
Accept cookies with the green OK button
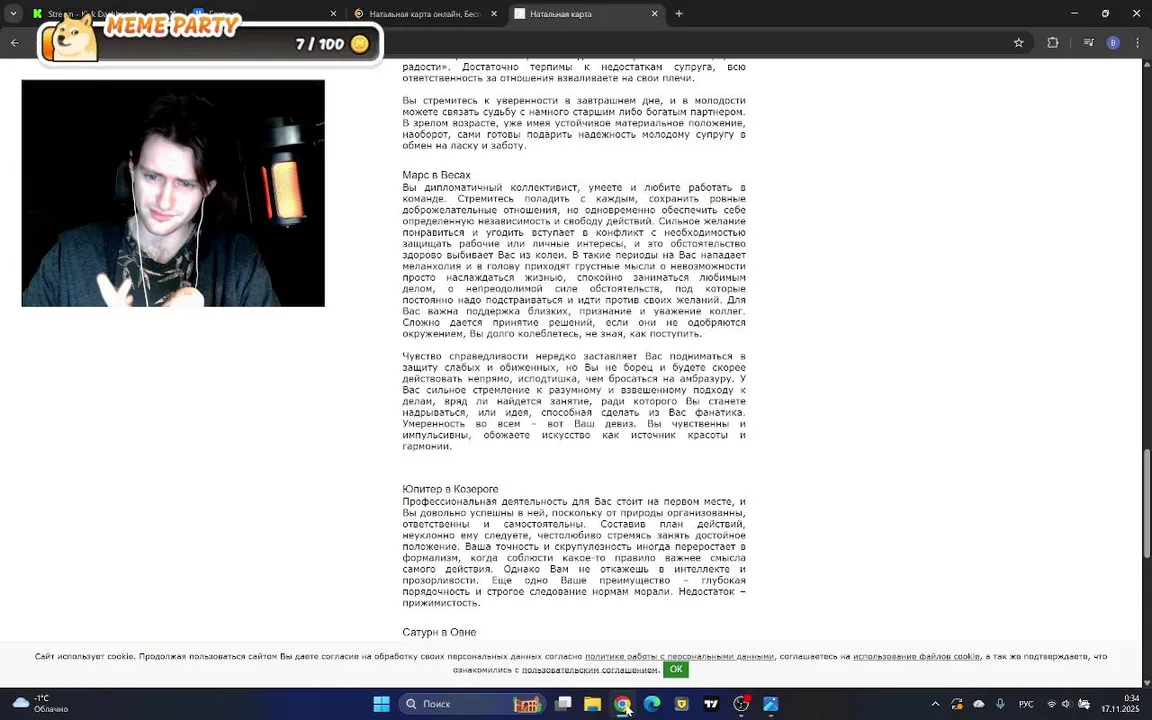tap(676, 669)
